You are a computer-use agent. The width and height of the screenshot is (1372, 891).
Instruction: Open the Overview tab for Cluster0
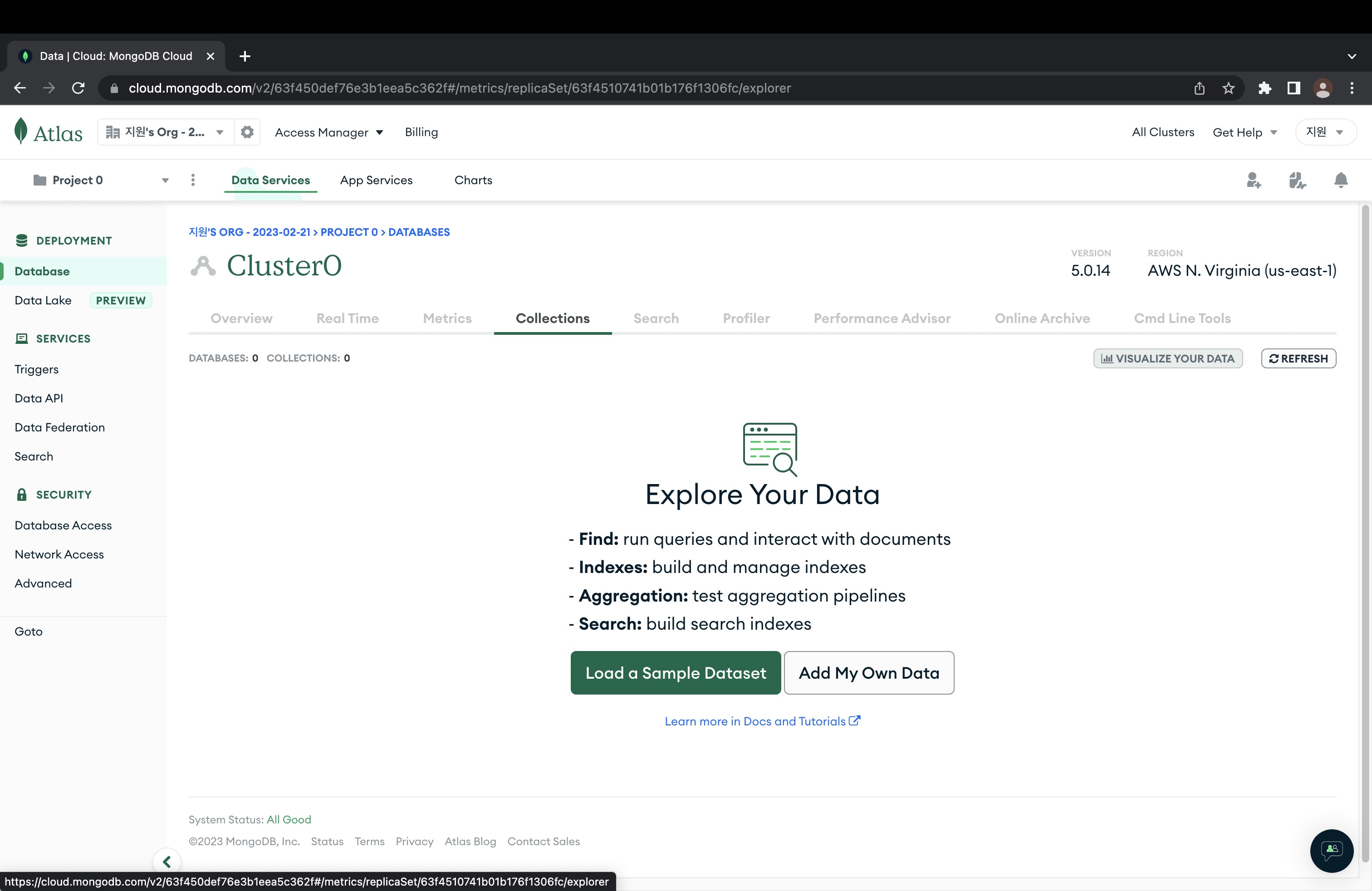241,319
